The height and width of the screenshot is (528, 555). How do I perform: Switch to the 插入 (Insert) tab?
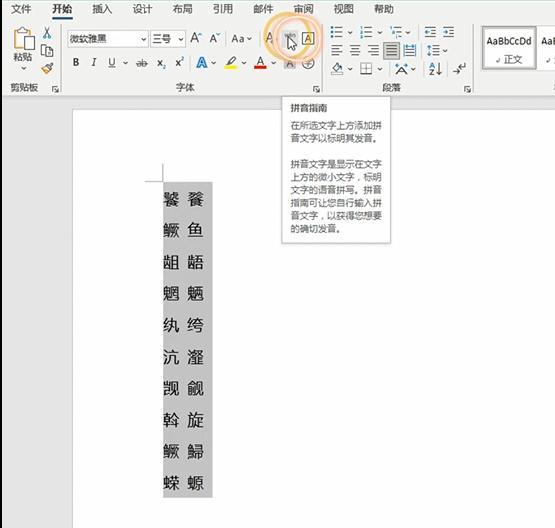pyautogui.click(x=102, y=9)
